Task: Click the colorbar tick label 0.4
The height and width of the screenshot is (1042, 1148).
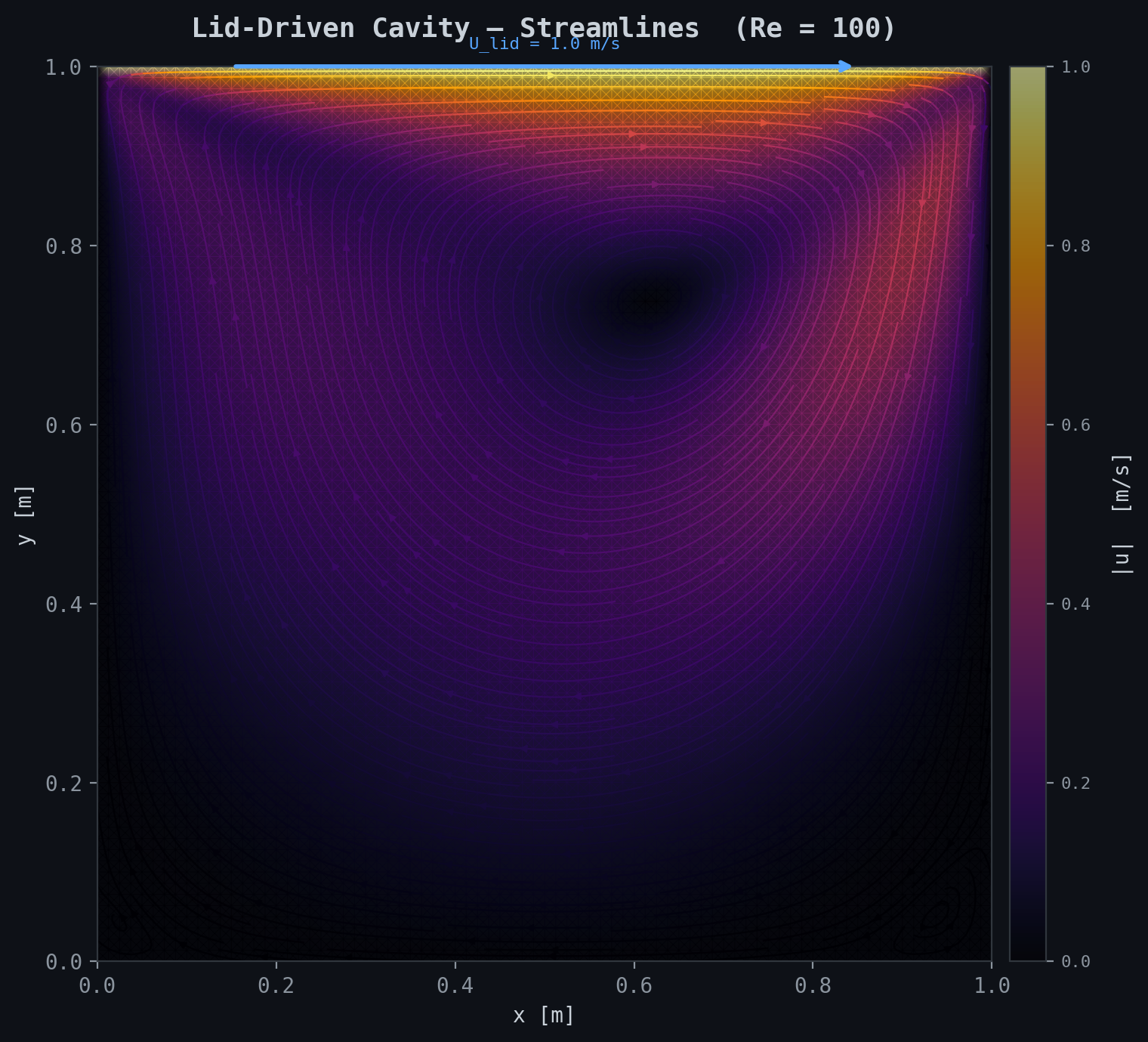Action: pos(1076,604)
